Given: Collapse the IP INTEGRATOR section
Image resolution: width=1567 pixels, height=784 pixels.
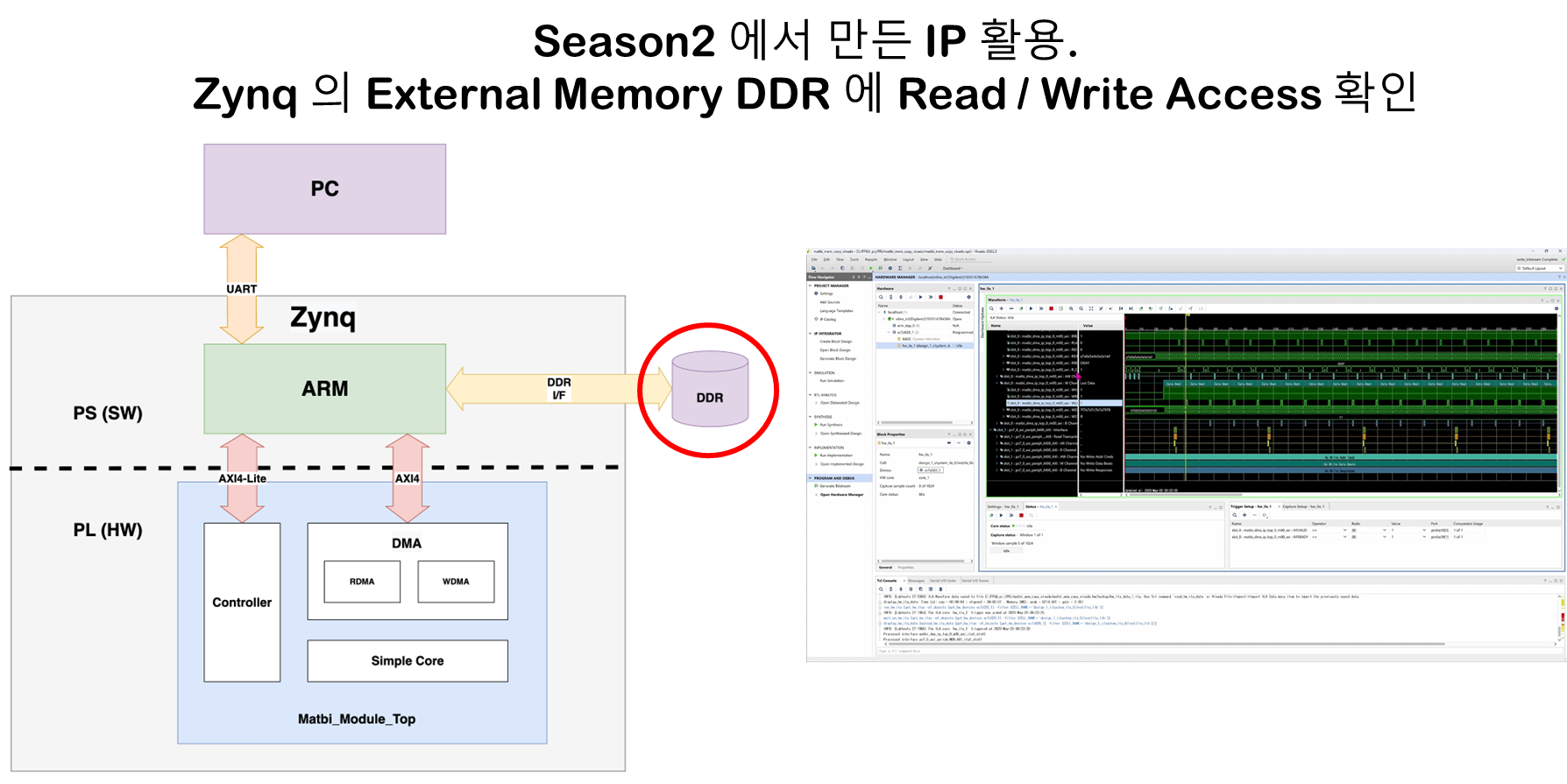Looking at the screenshot, I should pos(810,334).
